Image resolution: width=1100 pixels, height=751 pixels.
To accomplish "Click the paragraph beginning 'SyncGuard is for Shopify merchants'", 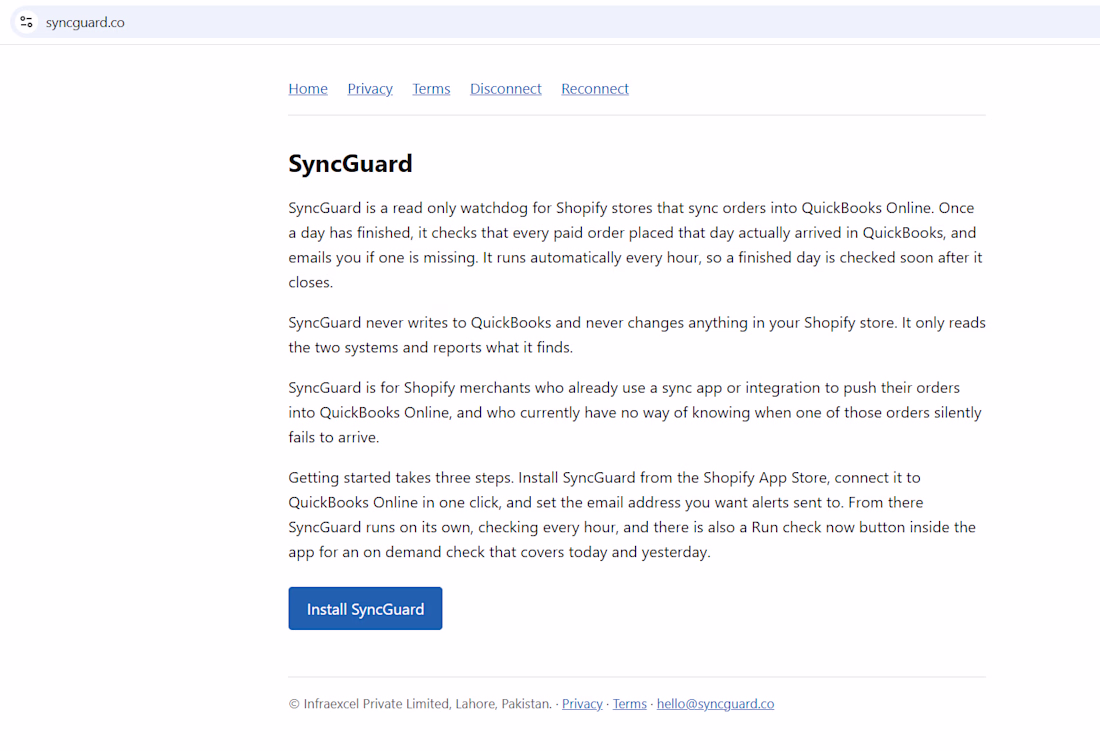I will coord(635,412).
